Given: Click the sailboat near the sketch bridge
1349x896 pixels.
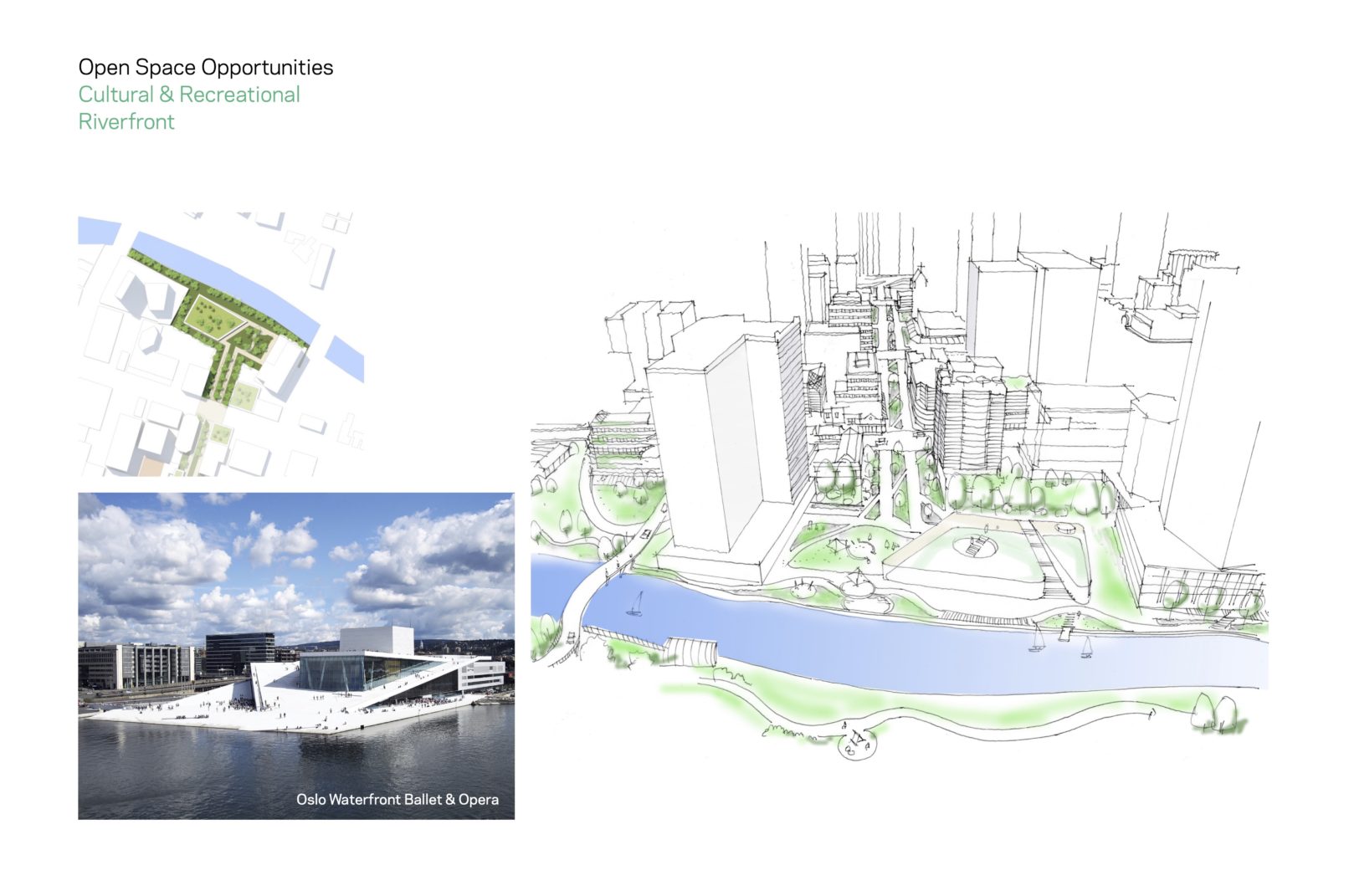Looking at the screenshot, I should point(636,604).
